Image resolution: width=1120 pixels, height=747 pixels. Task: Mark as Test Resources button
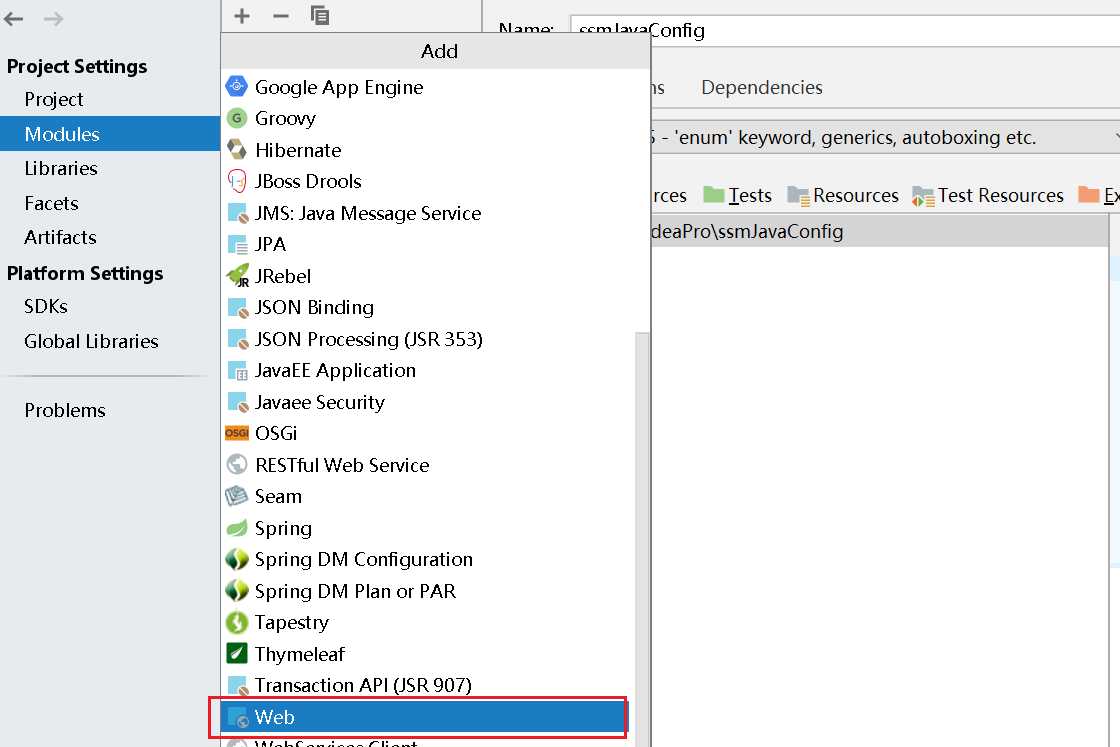988,195
